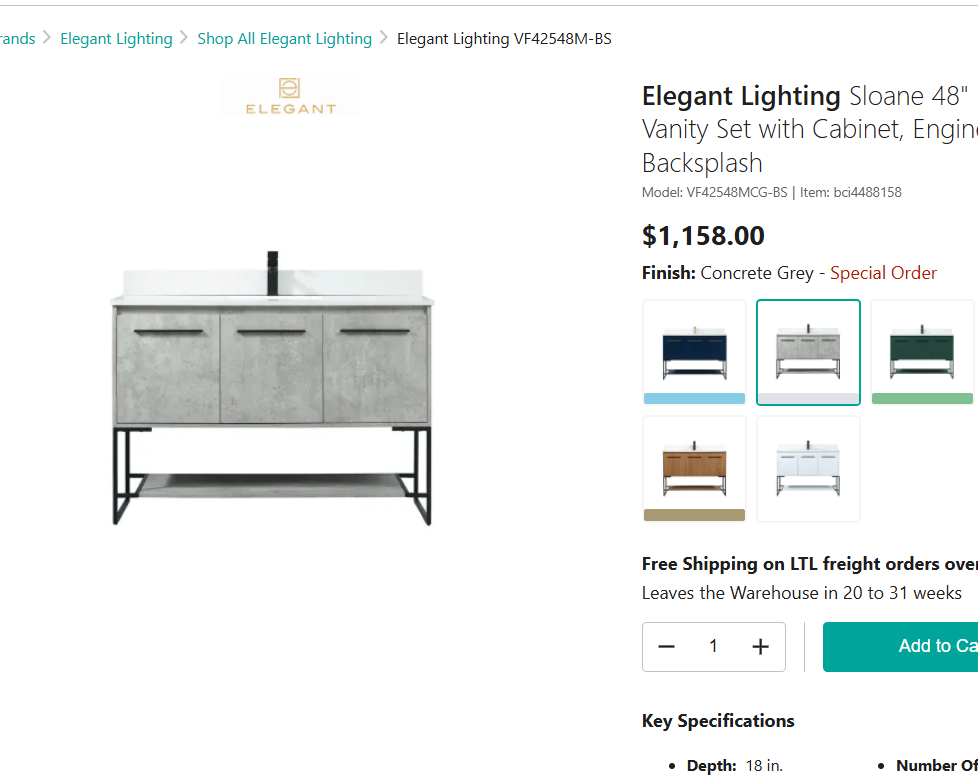Screen dimensions: 978x781
Task: Increase quantity with the plus button
Action: 760,647
